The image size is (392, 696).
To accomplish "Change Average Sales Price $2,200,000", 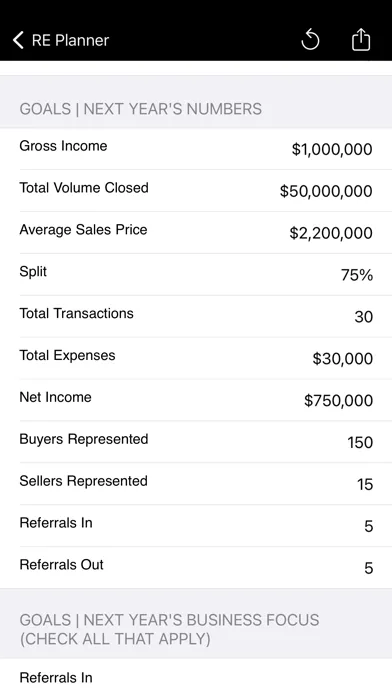I will (331, 233).
